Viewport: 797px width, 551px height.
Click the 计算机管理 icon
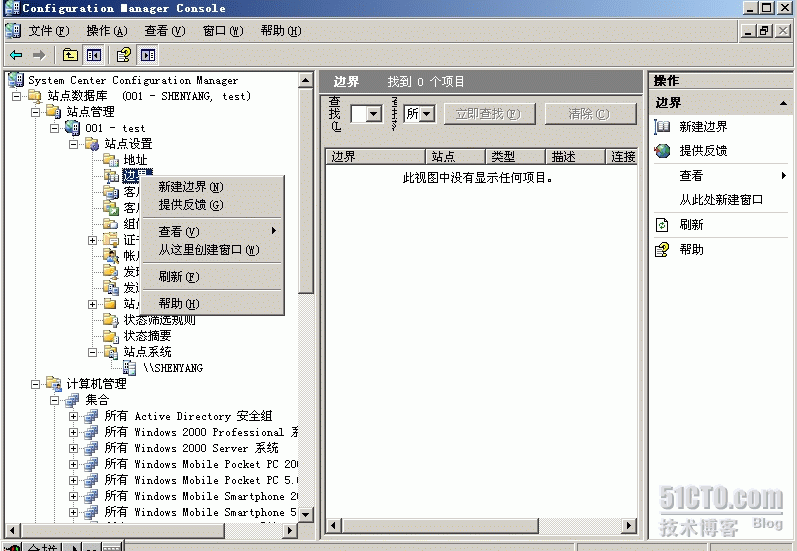pyautogui.click(x=54, y=384)
